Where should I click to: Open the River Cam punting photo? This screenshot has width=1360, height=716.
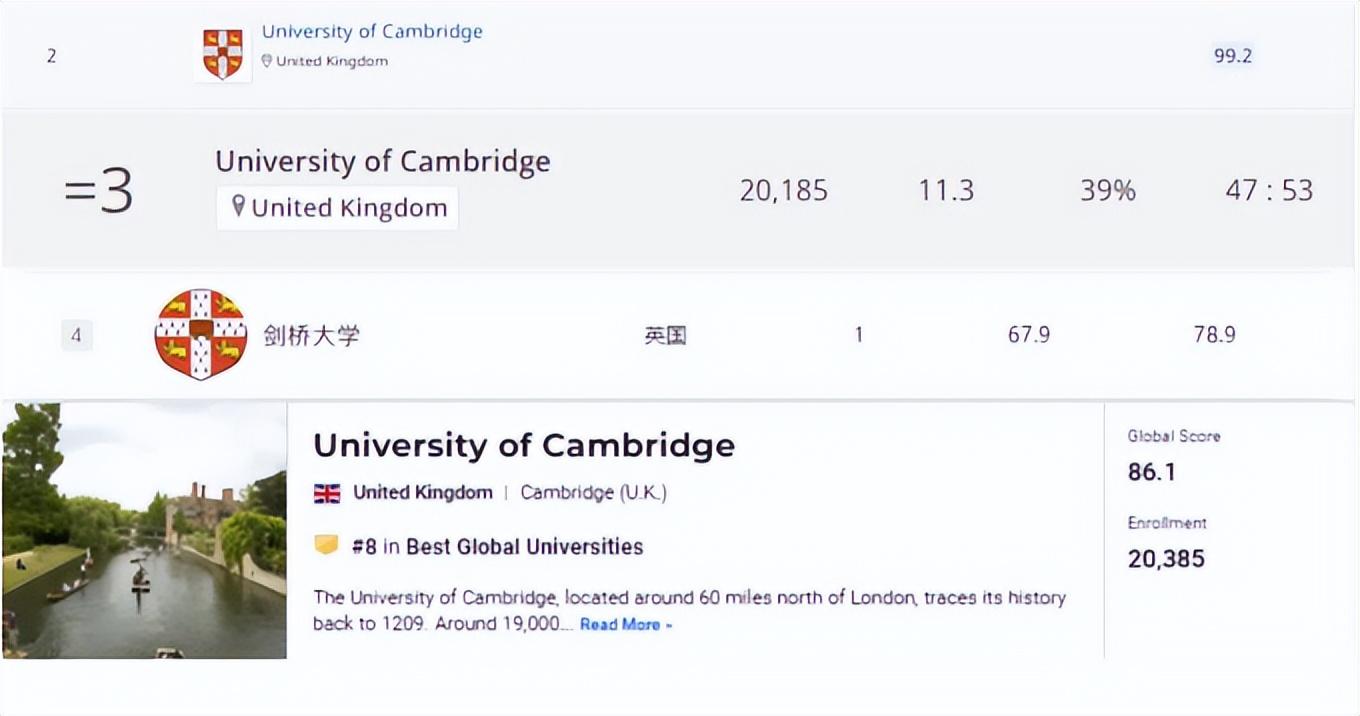(144, 530)
